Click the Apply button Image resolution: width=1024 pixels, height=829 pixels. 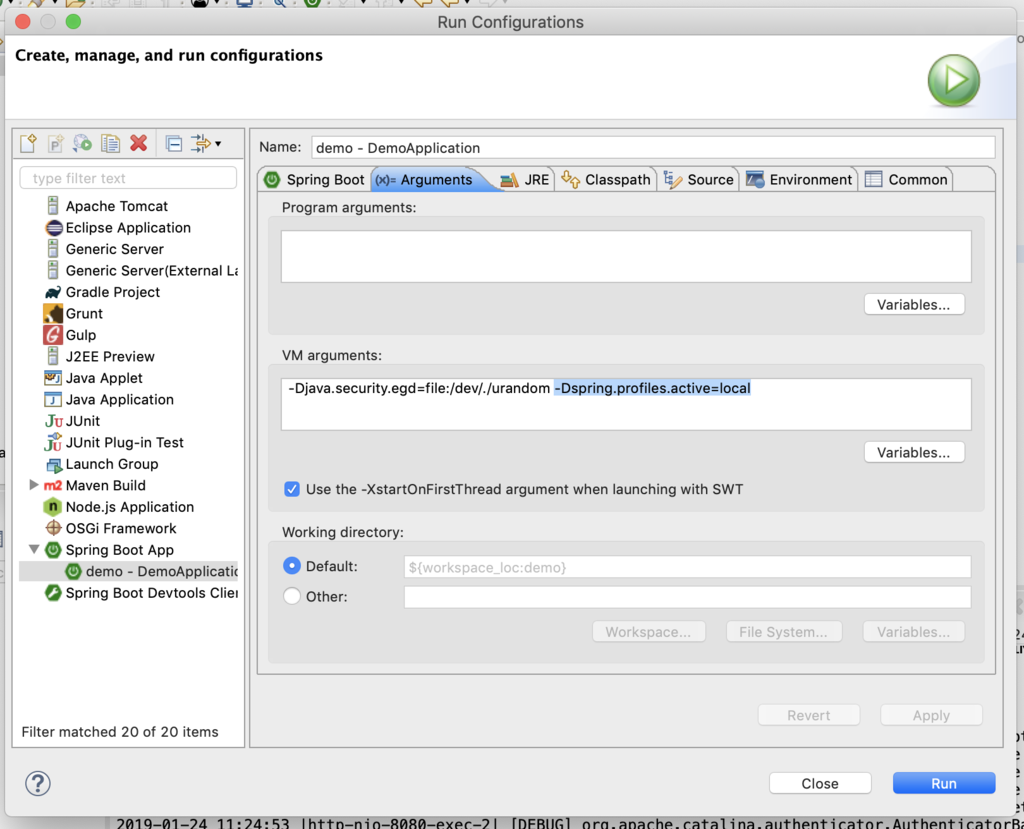[931, 715]
